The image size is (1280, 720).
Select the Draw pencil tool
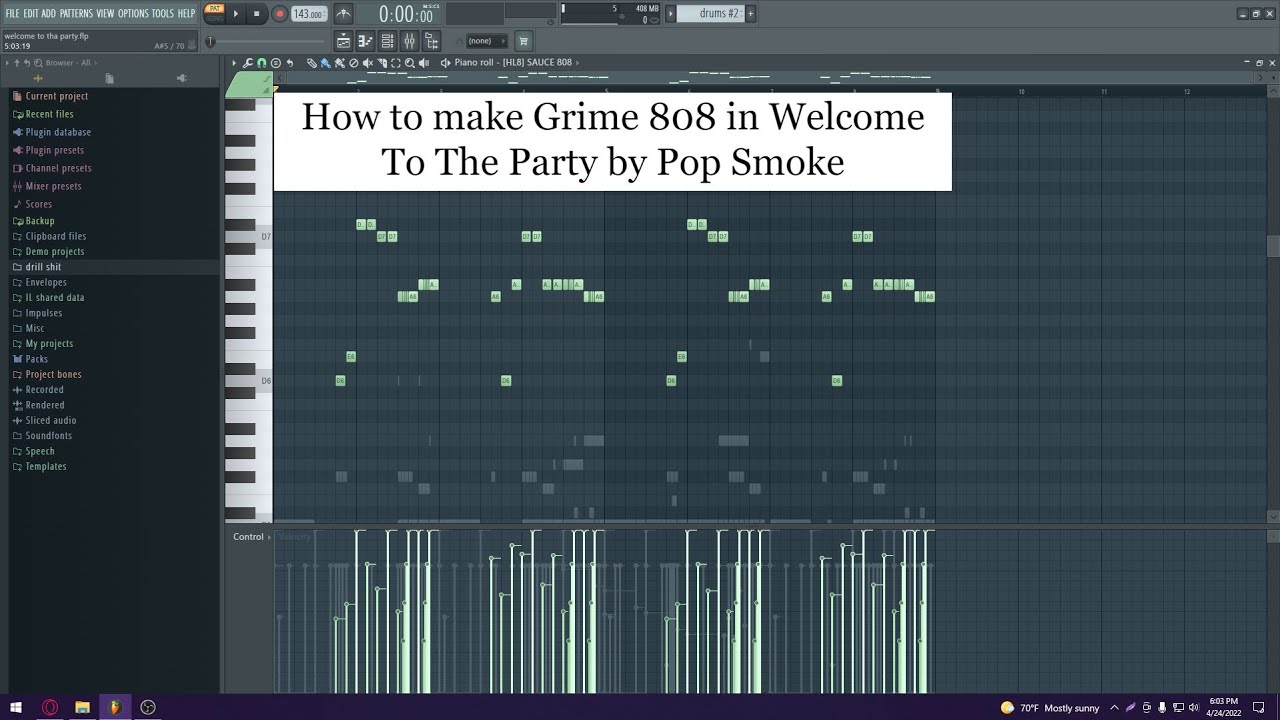coord(312,63)
